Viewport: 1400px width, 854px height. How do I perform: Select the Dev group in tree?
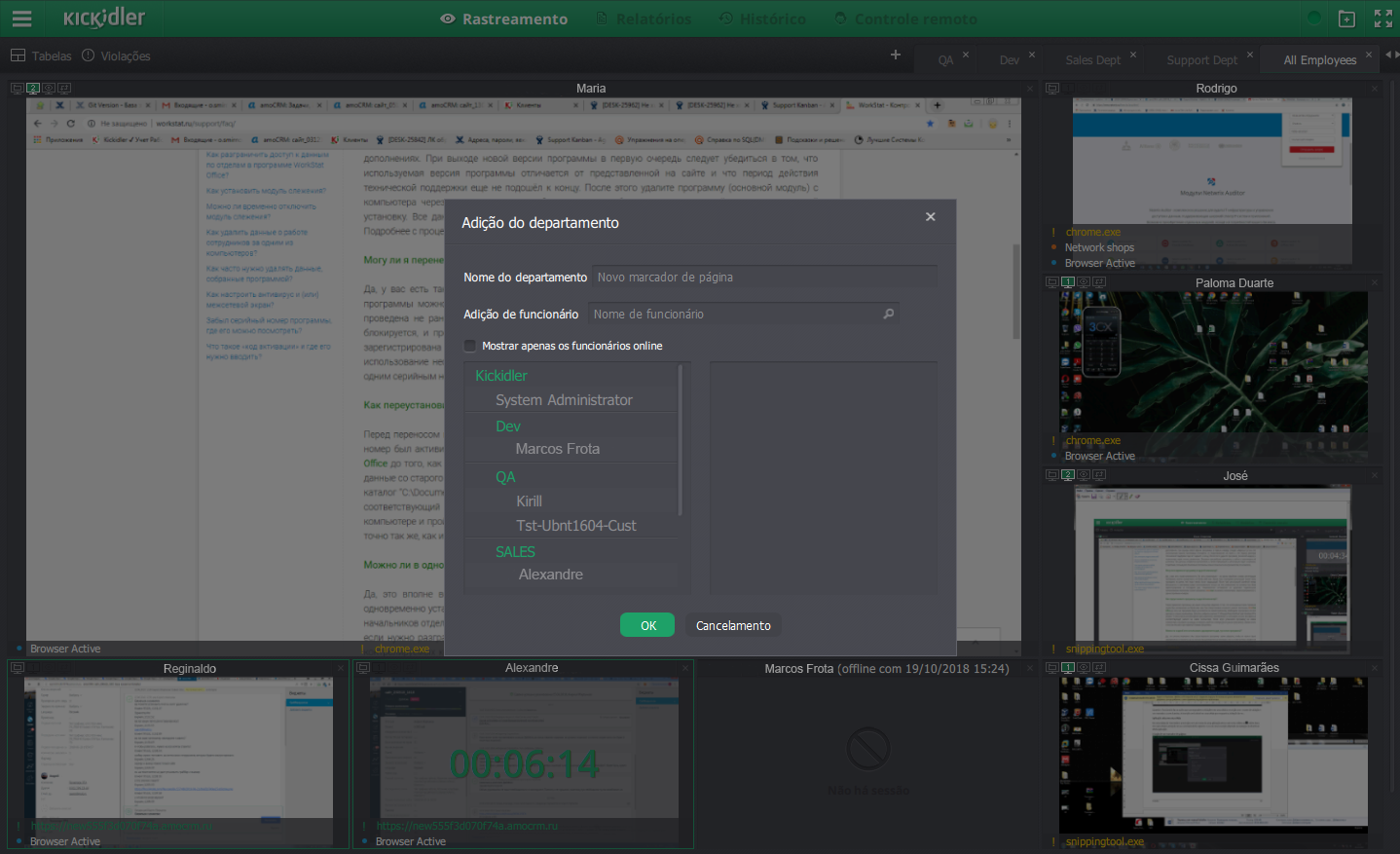point(508,427)
